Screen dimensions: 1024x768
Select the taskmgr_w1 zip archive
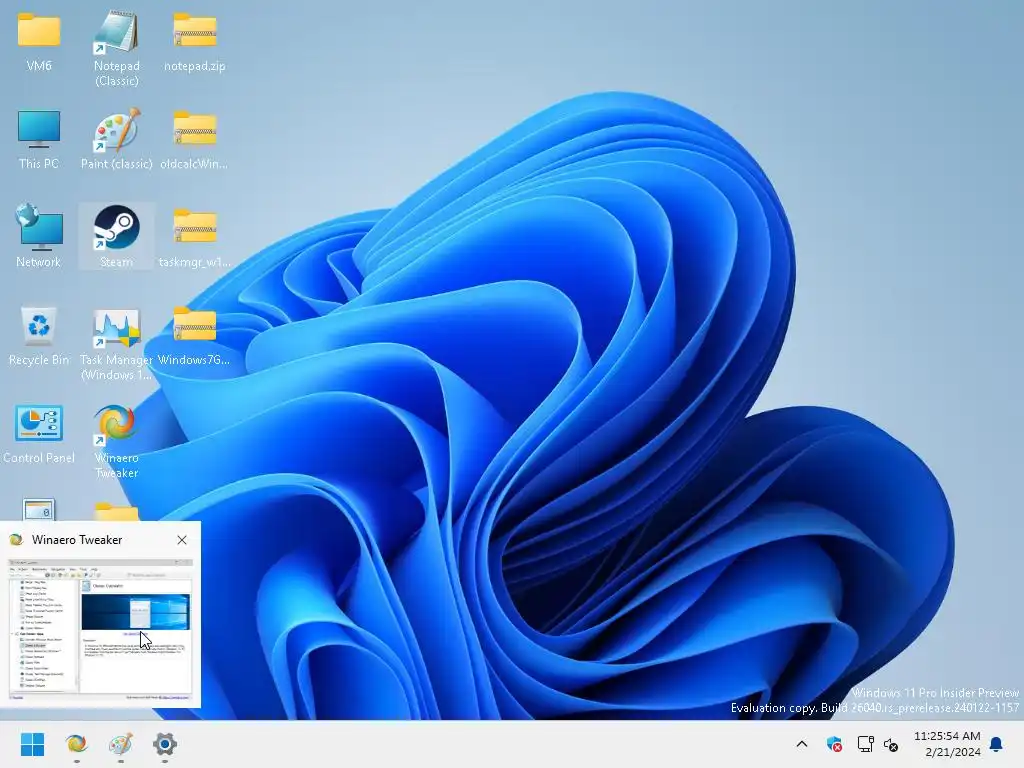pos(194,237)
